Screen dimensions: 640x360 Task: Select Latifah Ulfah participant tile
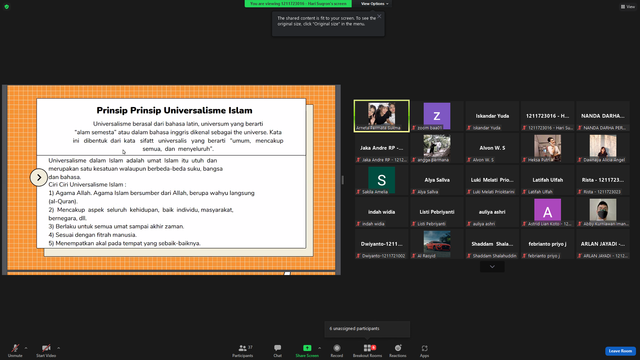[547, 180]
